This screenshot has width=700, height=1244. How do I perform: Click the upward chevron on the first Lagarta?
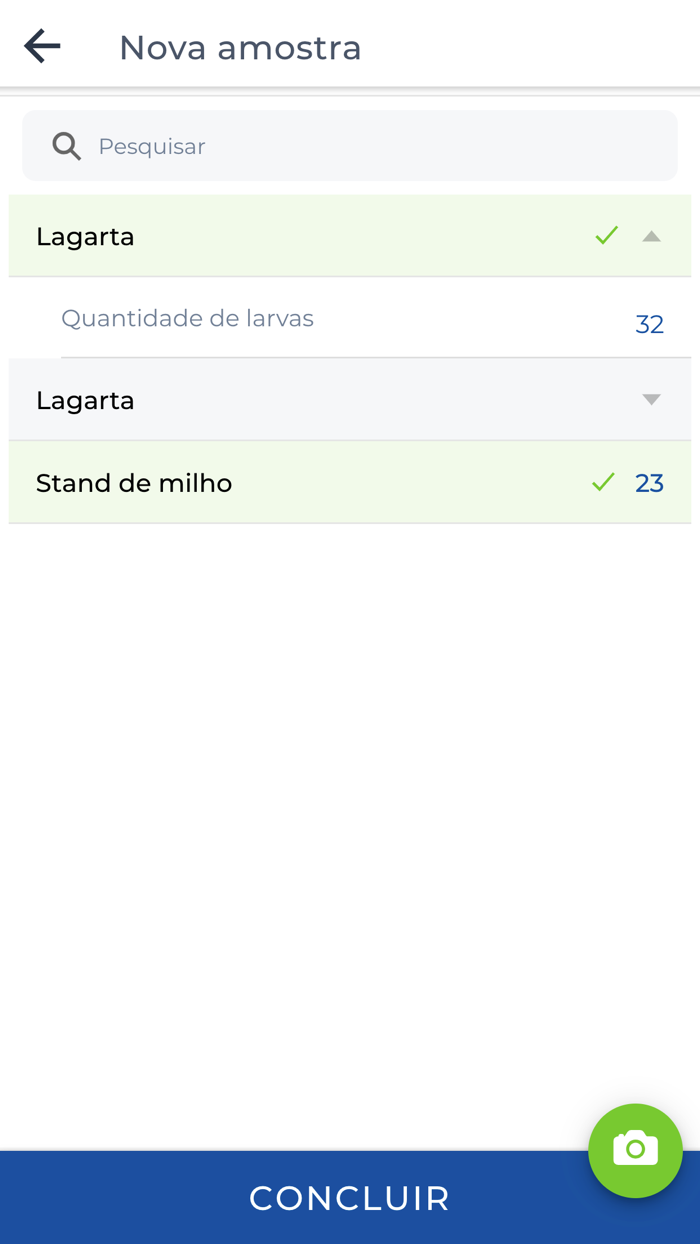point(651,236)
